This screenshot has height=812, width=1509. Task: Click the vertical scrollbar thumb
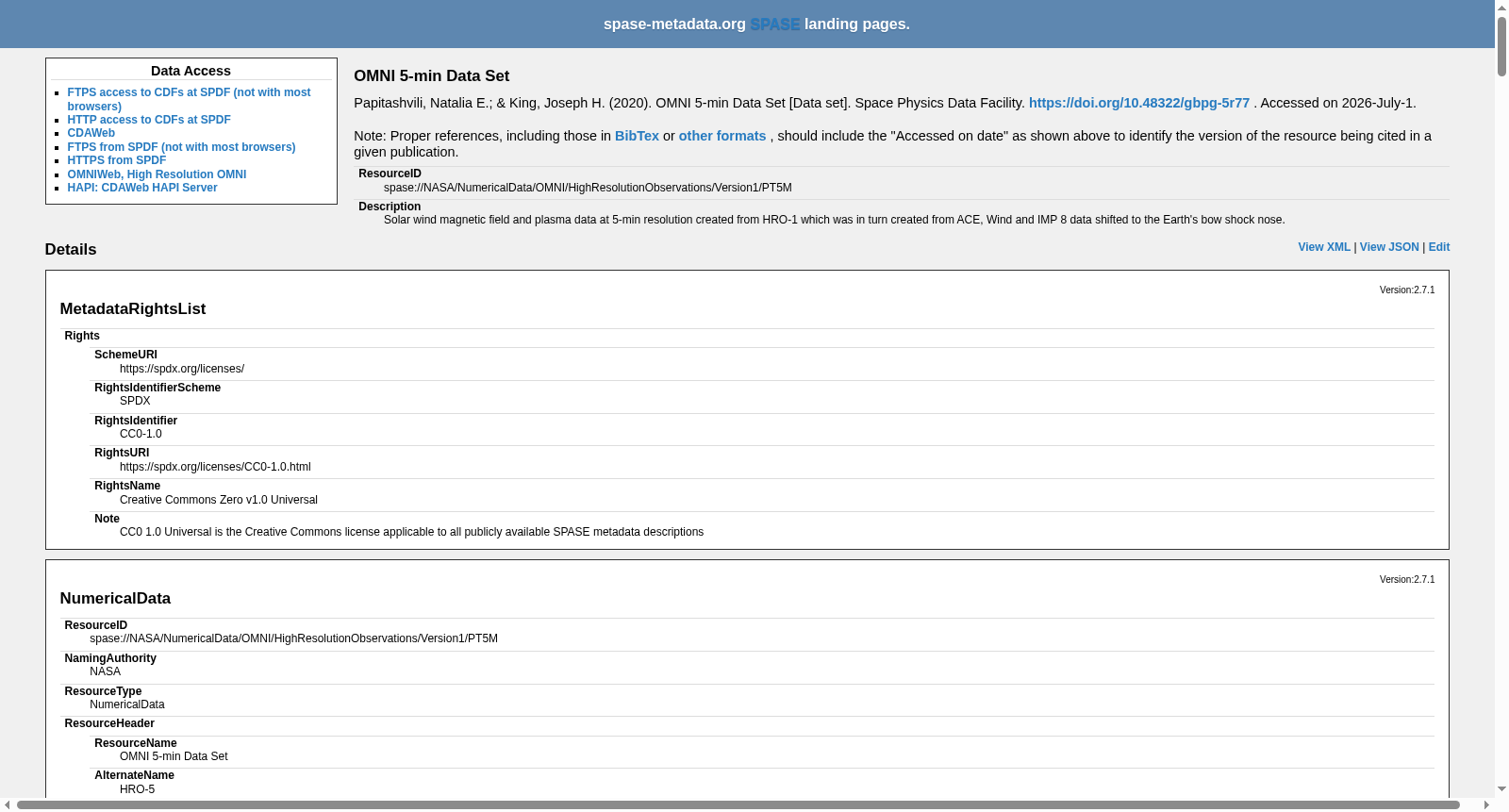1501,45
